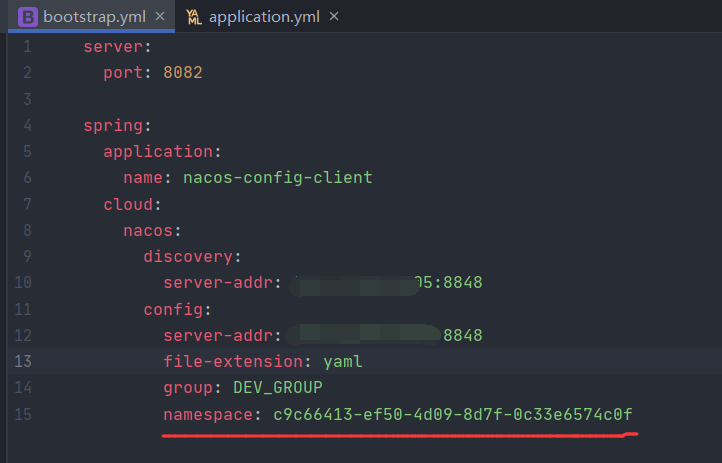Click the port value 8082

[183, 72]
